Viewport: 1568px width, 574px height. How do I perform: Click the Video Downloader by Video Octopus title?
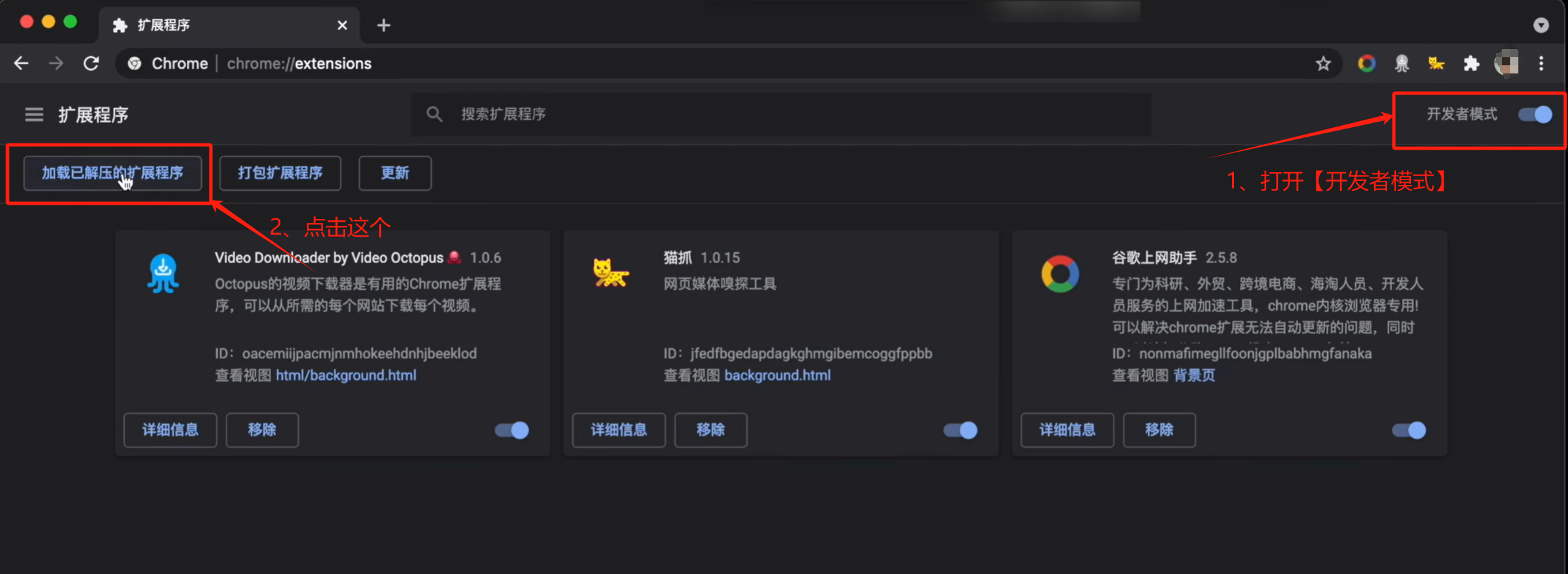tap(329, 258)
